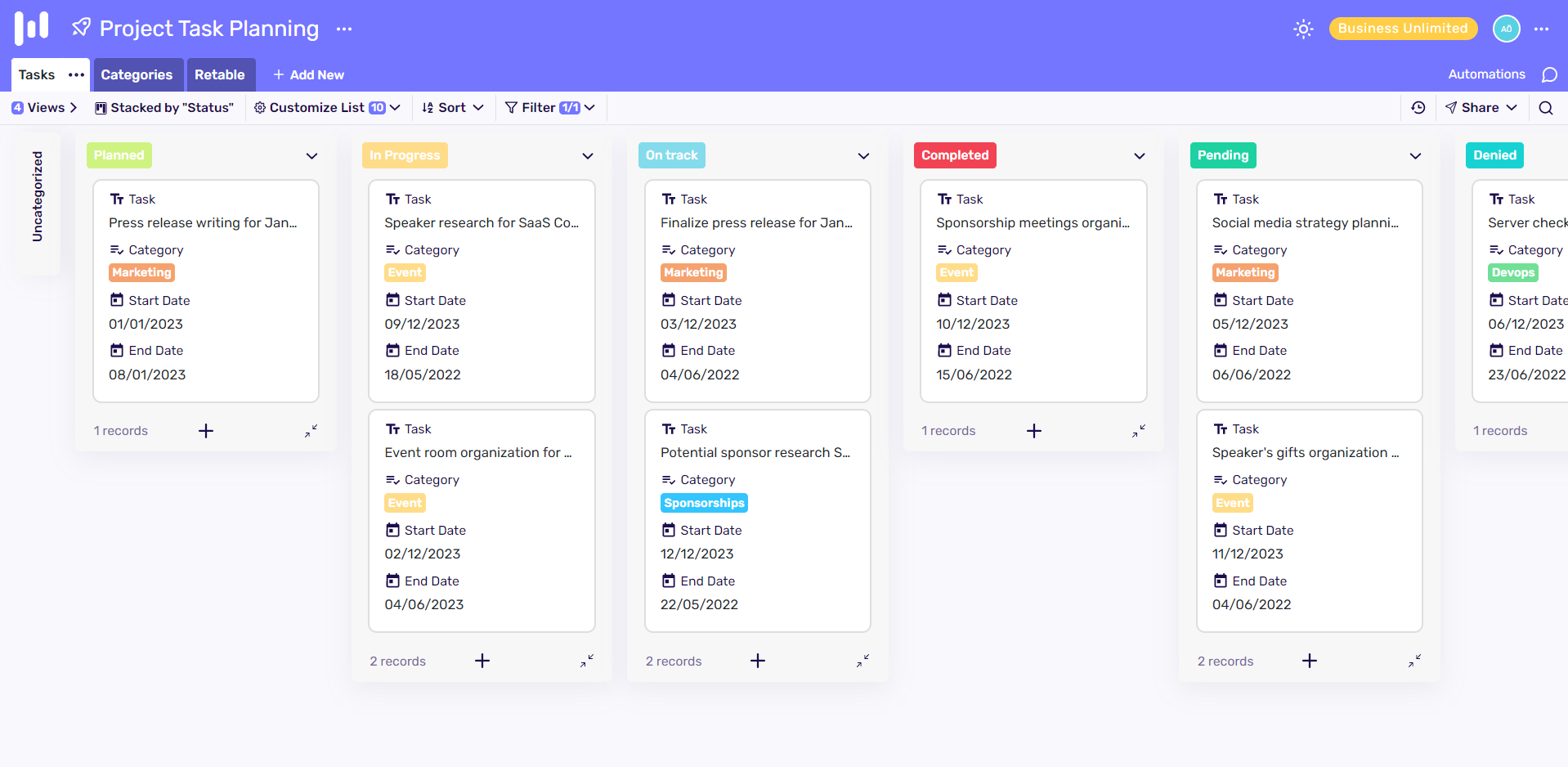Click the search magnifier icon
This screenshot has width=1568, height=767.
1545,108
